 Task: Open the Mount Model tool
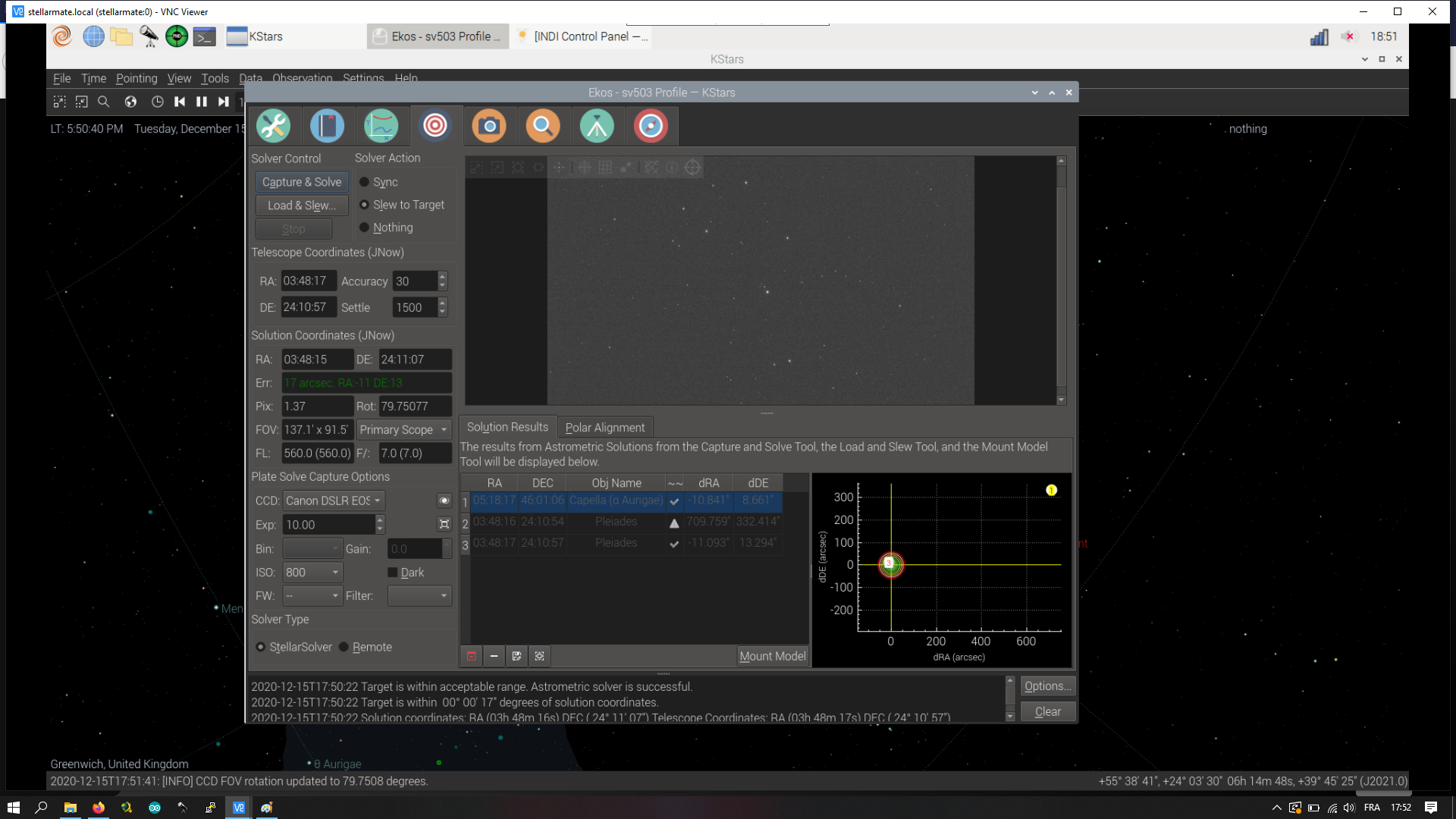(772, 656)
